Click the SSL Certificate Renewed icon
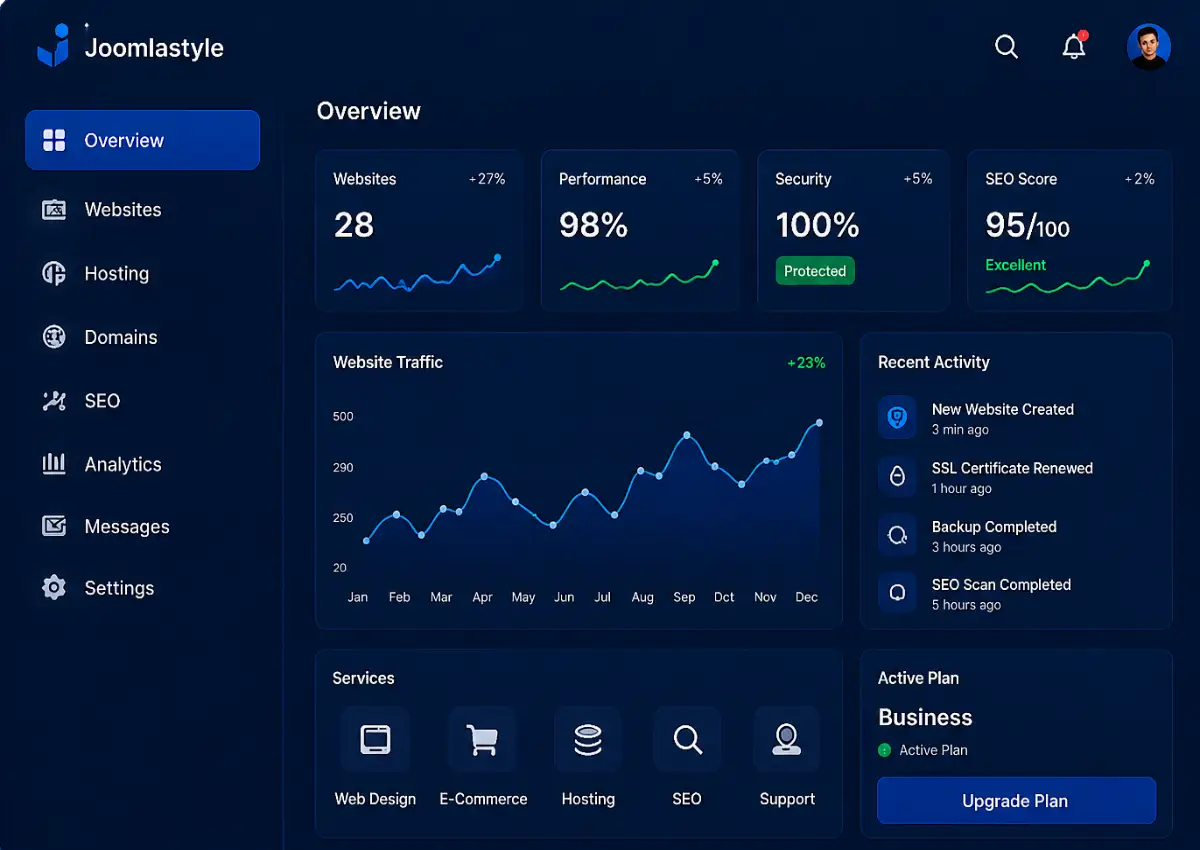This screenshot has height=850, width=1200. pyautogui.click(x=897, y=477)
